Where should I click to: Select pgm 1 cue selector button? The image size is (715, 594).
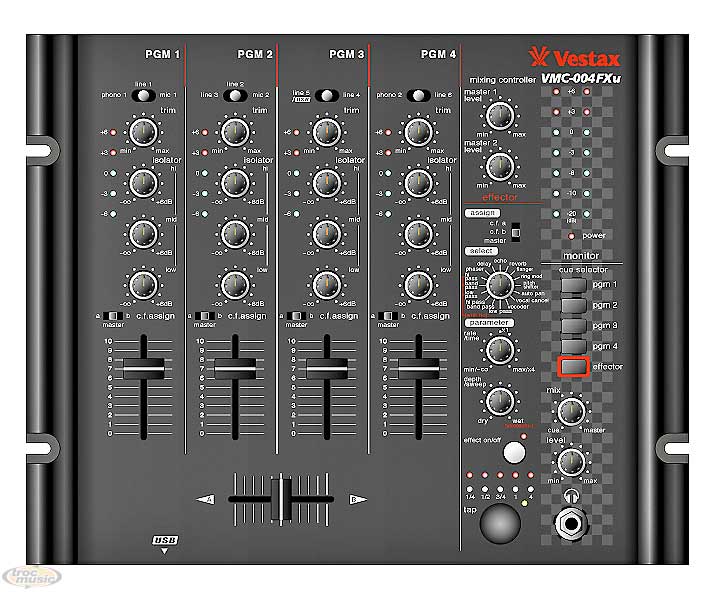[573, 286]
